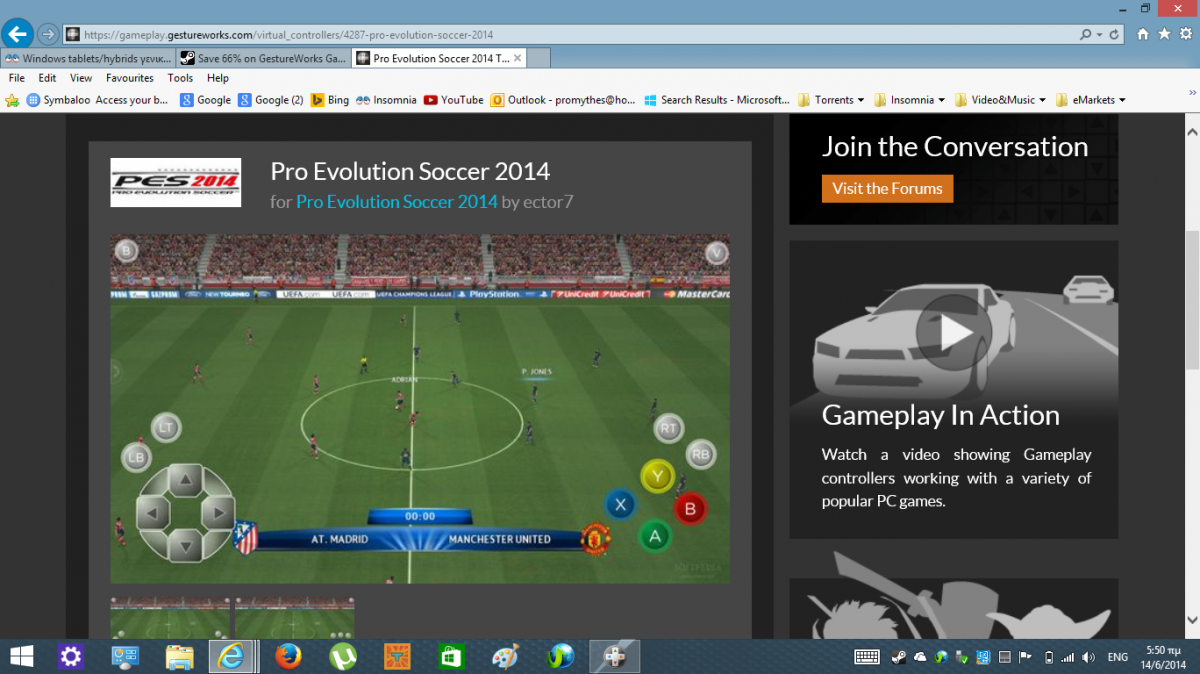Tap the LT trigger overlay button
This screenshot has width=1200, height=674.
166,428
